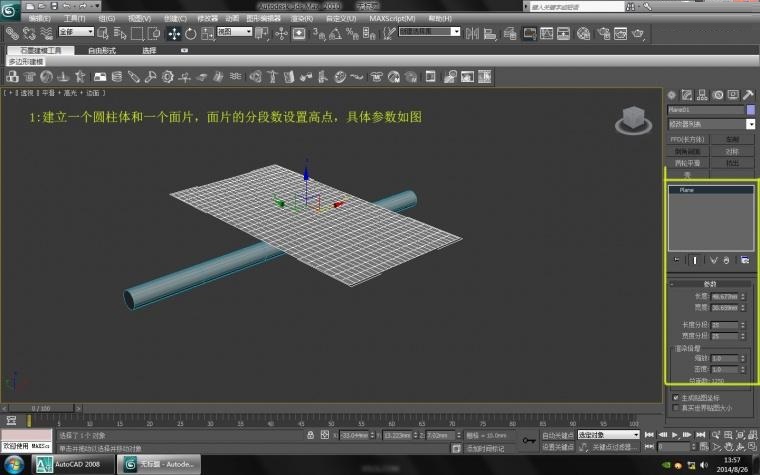The height and width of the screenshot is (475, 760).
Task: Expand the ribbon minimize dropdown button
Action: click(184, 50)
